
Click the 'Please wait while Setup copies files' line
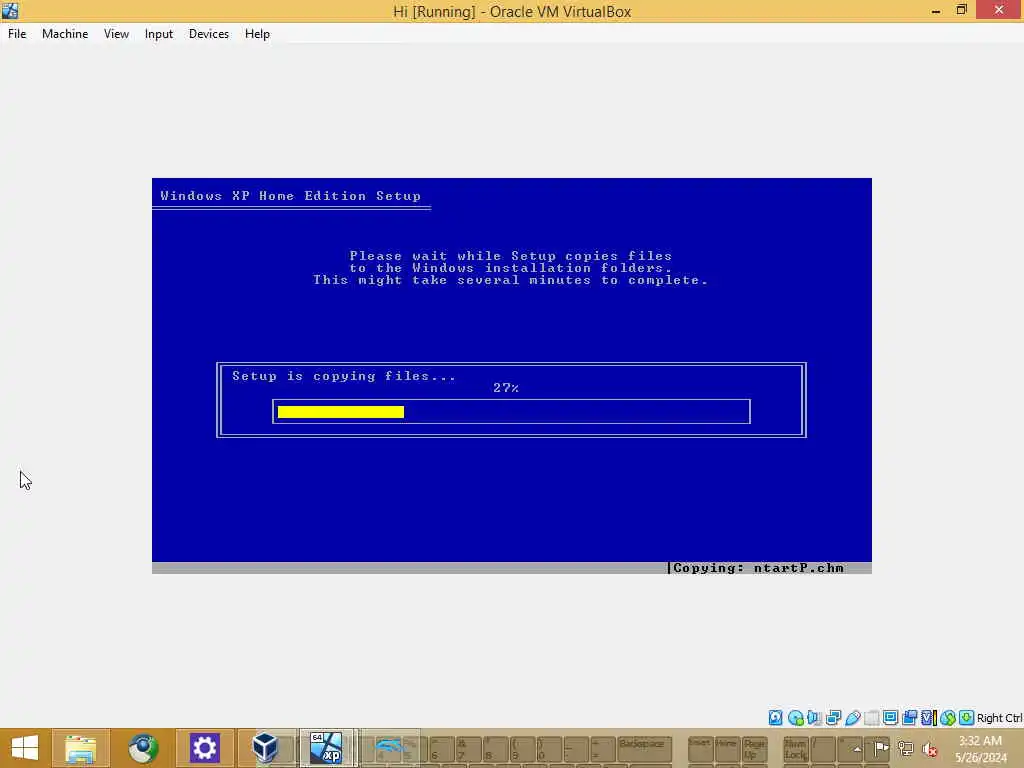[511, 256]
